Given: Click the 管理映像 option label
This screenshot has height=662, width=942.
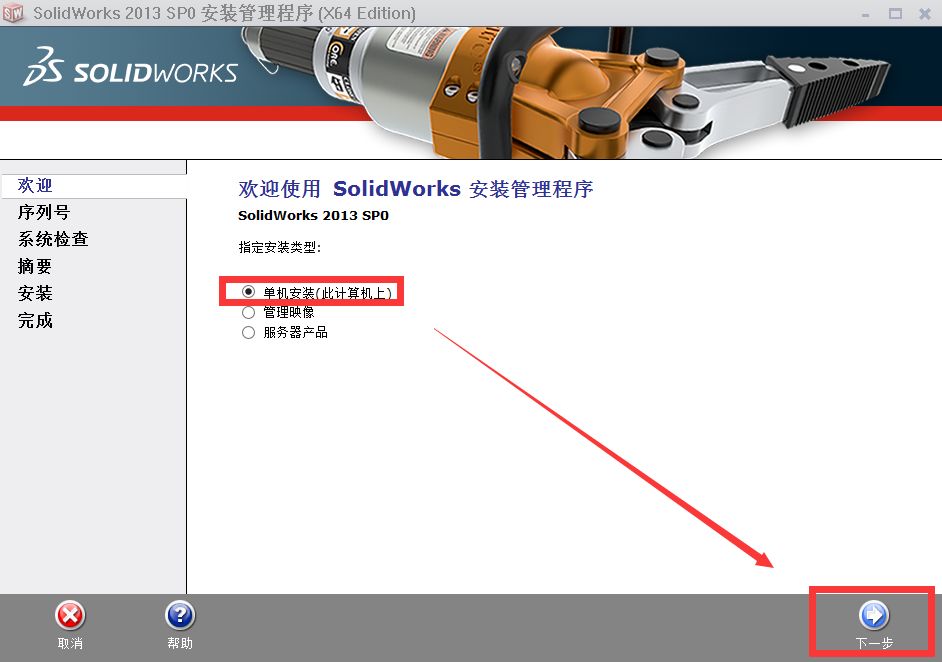Looking at the screenshot, I should click(289, 312).
